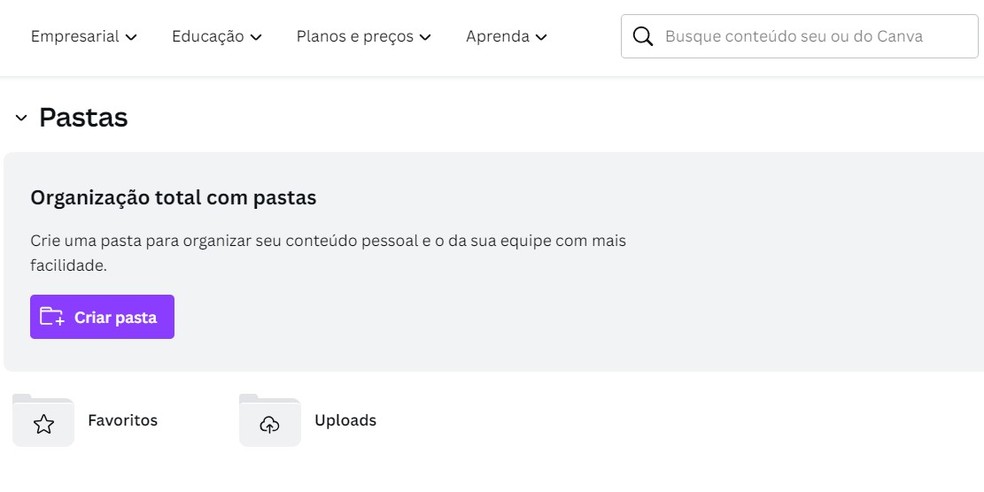The height and width of the screenshot is (492, 984).
Task: Open the Planos e preços menu
Action: [x=364, y=36]
